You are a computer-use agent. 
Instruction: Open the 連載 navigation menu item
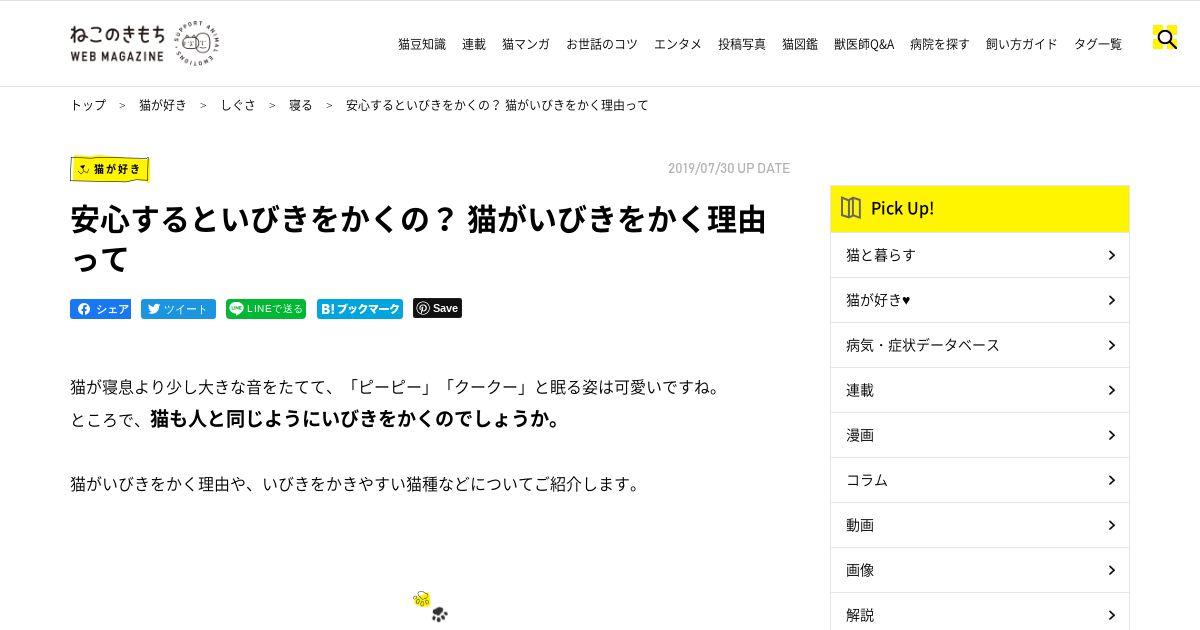tap(474, 44)
